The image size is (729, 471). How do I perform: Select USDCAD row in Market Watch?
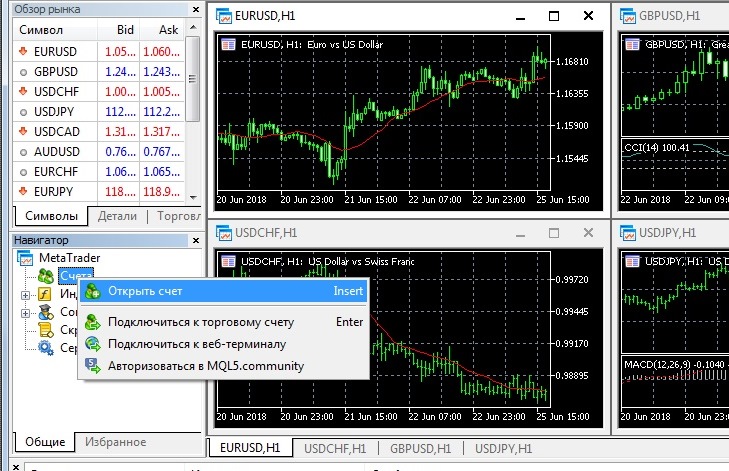(99, 132)
